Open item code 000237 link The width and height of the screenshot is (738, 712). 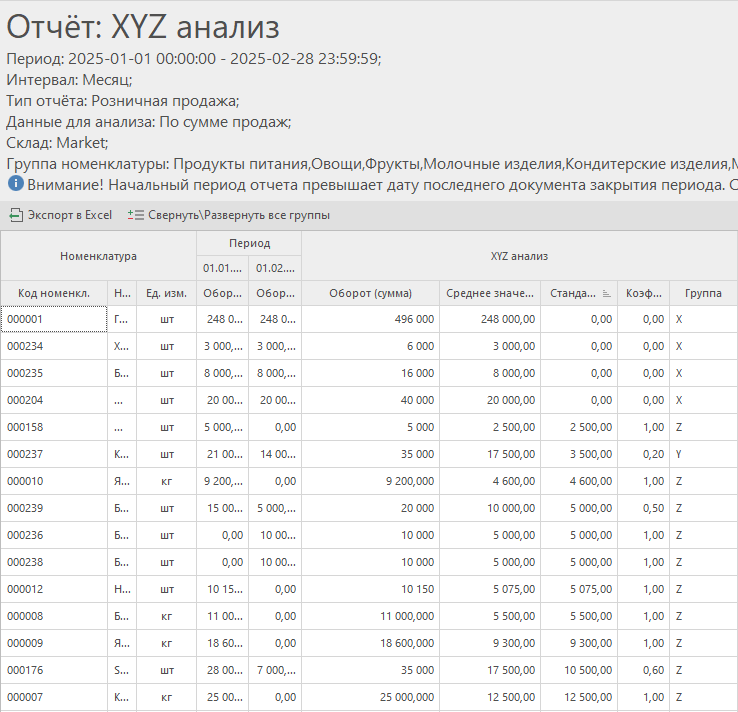pyautogui.click(x=24, y=454)
